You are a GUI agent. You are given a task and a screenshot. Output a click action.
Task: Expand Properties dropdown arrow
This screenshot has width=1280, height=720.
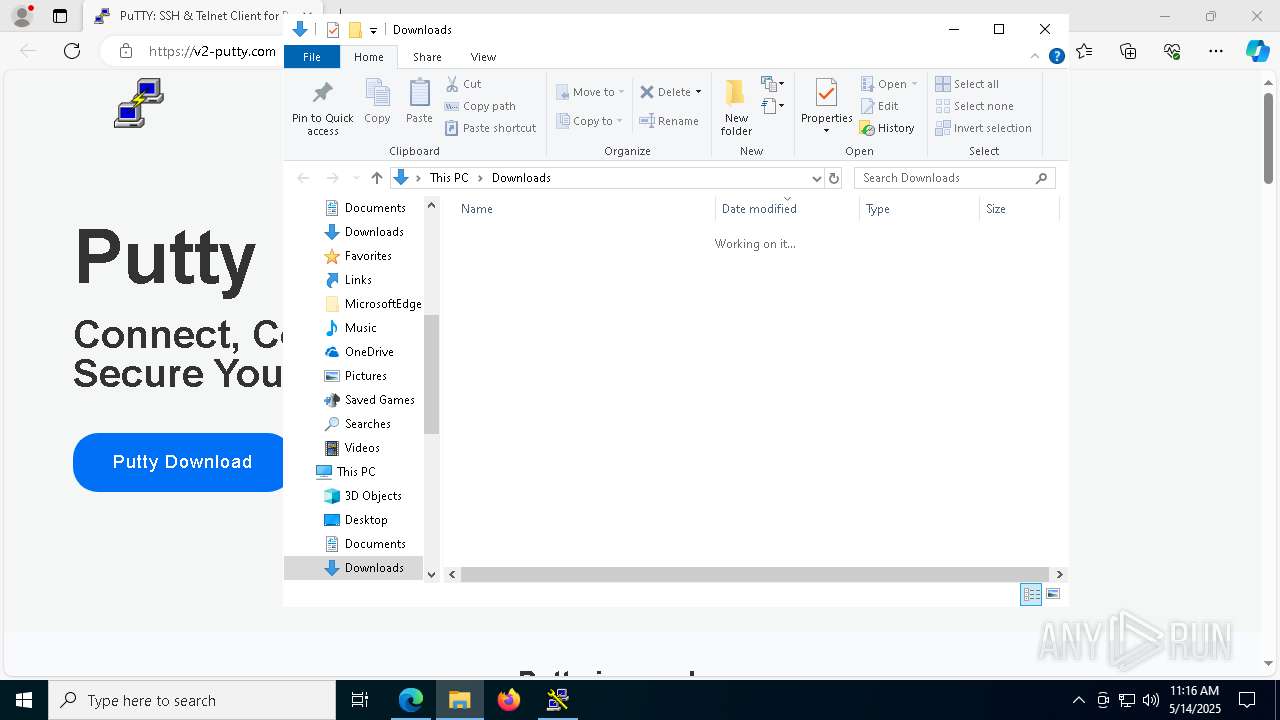[x=826, y=131]
